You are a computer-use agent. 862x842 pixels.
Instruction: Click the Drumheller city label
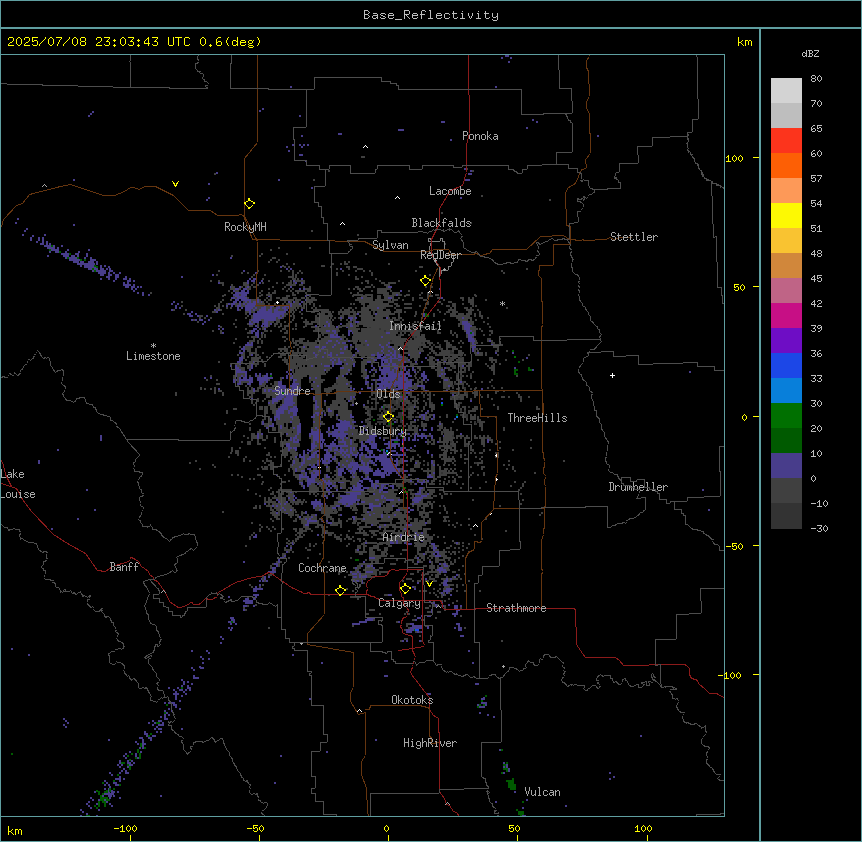(x=638, y=487)
